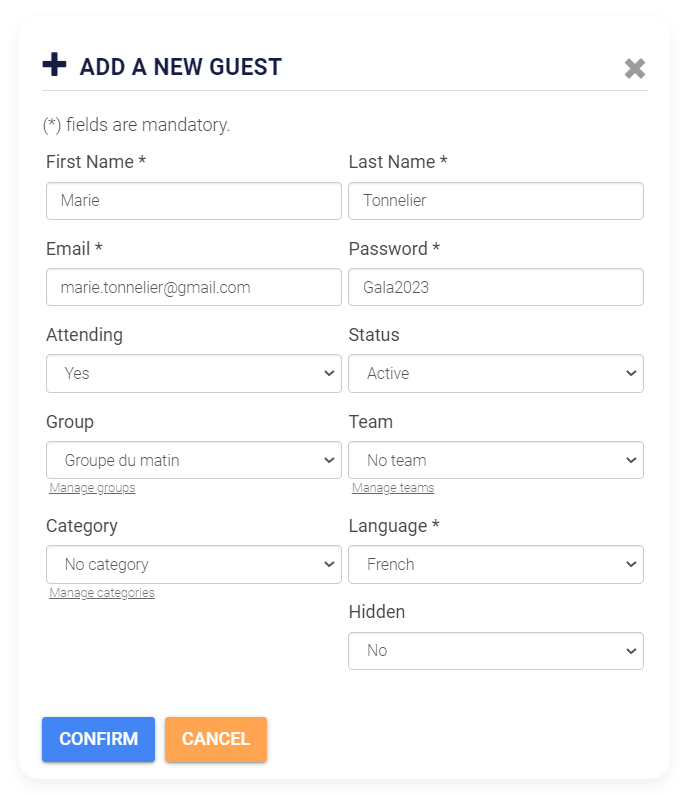690x795 pixels.
Task: Cancel the new guest form
Action: [216, 739]
